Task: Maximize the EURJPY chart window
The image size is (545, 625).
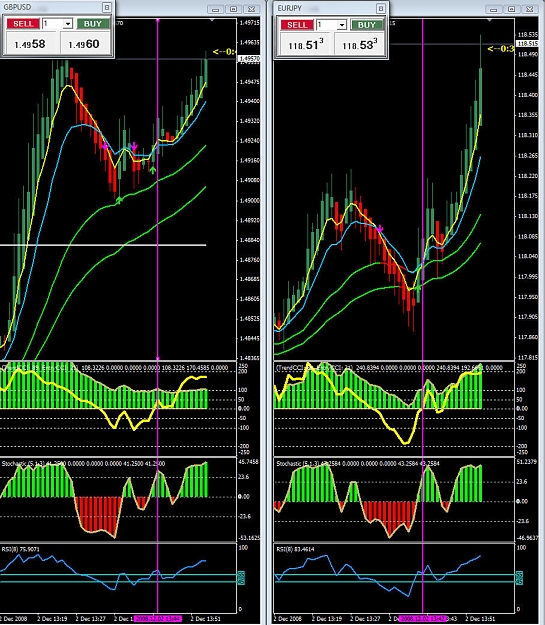Action: click(512, 10)
